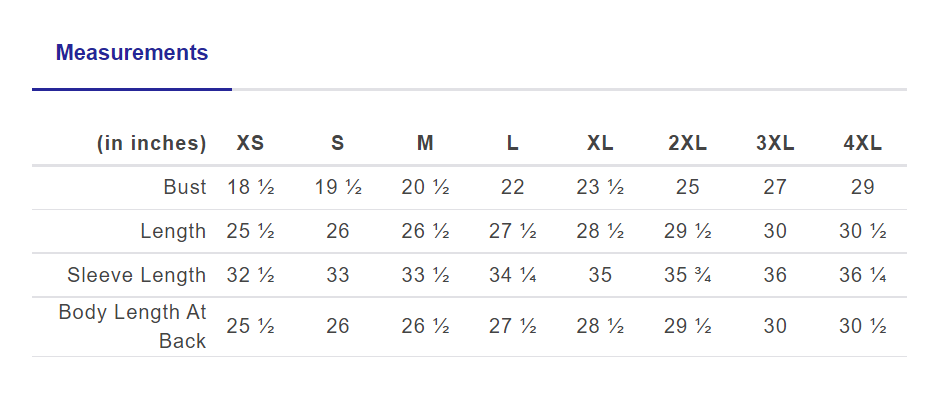Click the Bust row label
The image size is (937, 410).
point(185,187)
